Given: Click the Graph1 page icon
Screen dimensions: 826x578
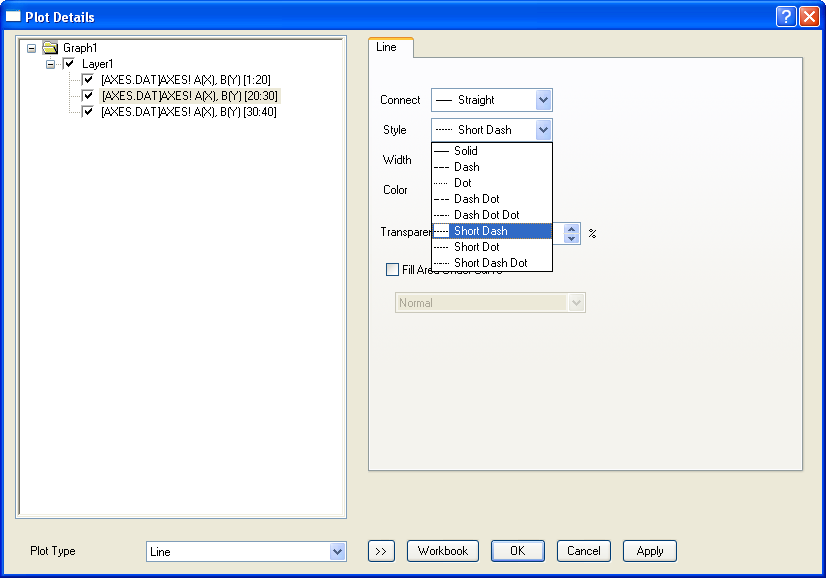Looking at the screenshot, I should point(50,47).
